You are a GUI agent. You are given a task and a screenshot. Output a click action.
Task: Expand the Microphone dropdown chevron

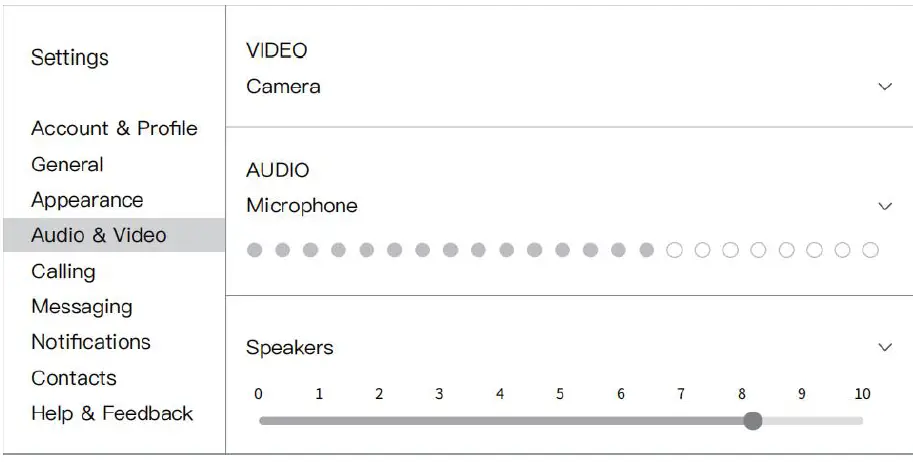[884, 206]
